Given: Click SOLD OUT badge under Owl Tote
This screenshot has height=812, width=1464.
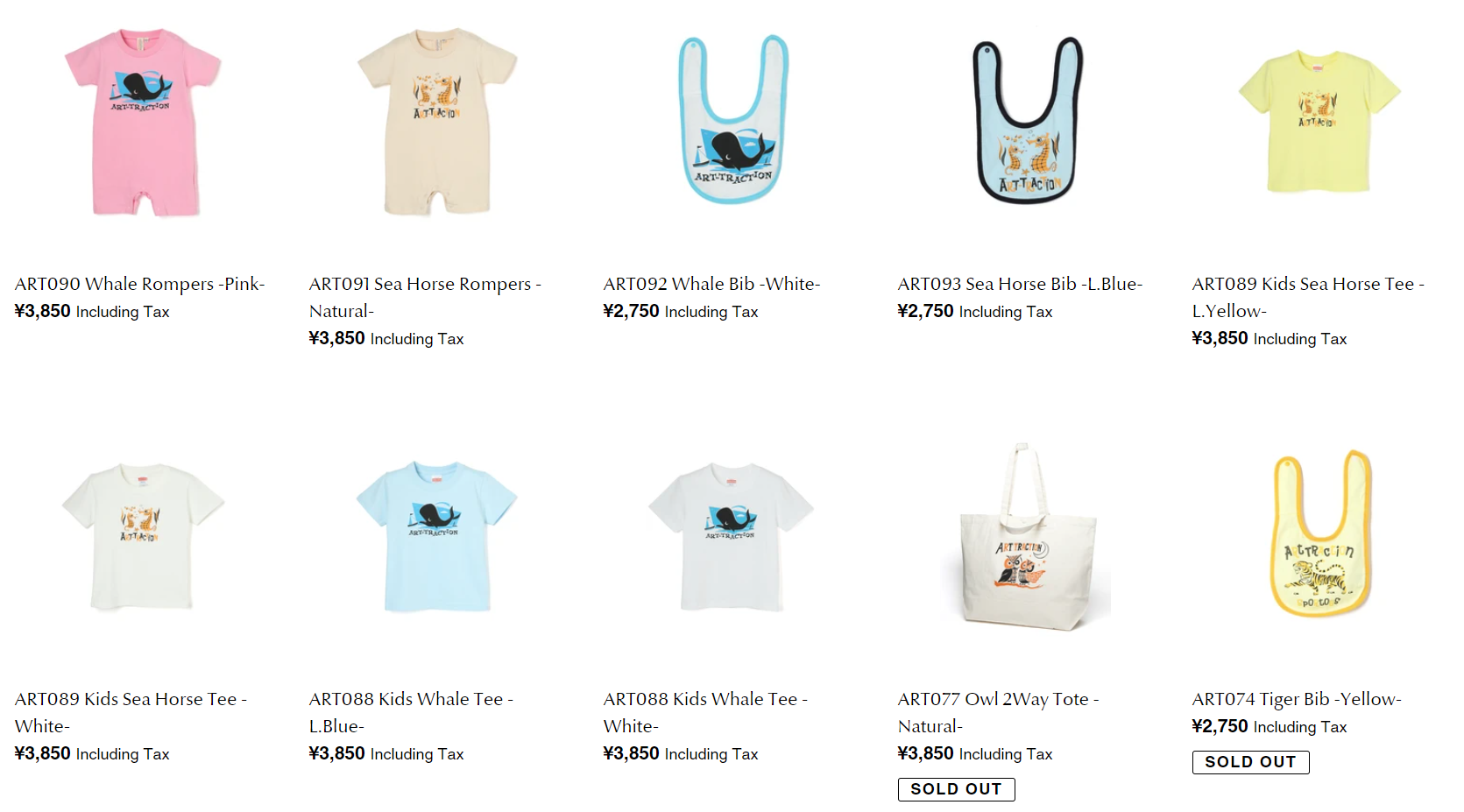Looking at the screenshot, I should (x=956, y=789).
